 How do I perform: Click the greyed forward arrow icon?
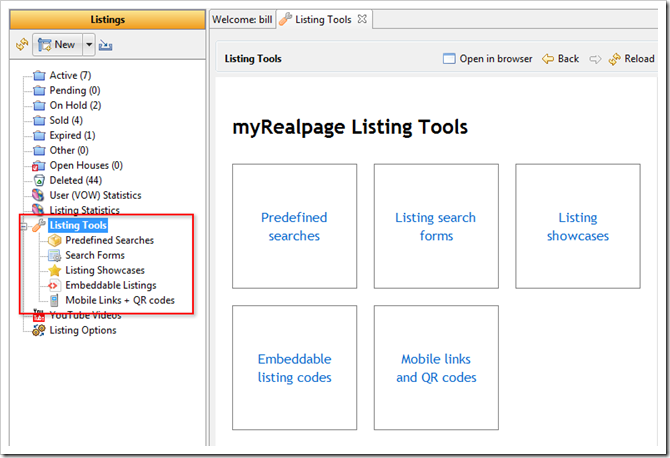(x=595, y=59)
